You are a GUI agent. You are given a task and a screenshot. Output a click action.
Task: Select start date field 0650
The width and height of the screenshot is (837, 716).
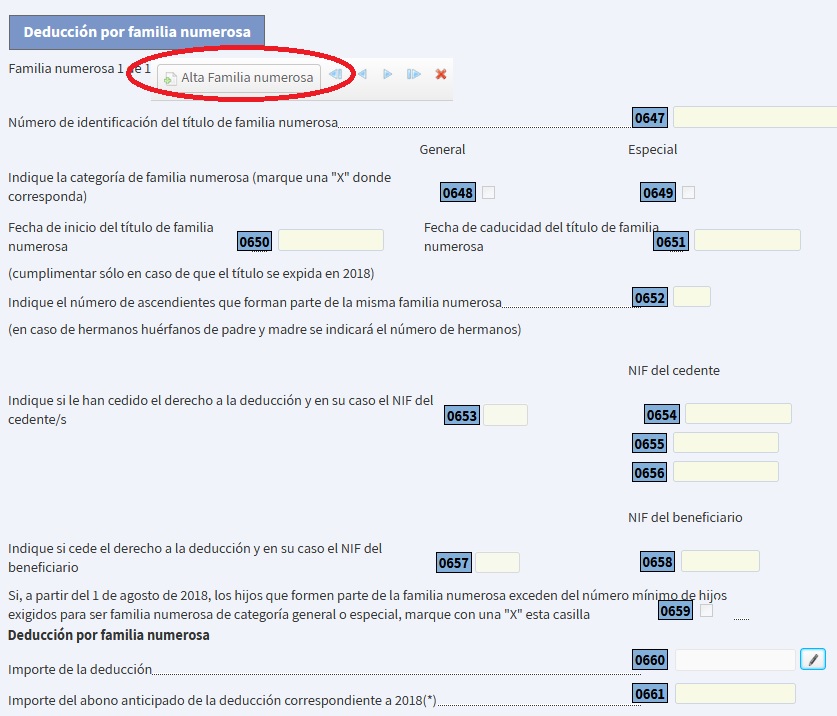coord(330,241)
